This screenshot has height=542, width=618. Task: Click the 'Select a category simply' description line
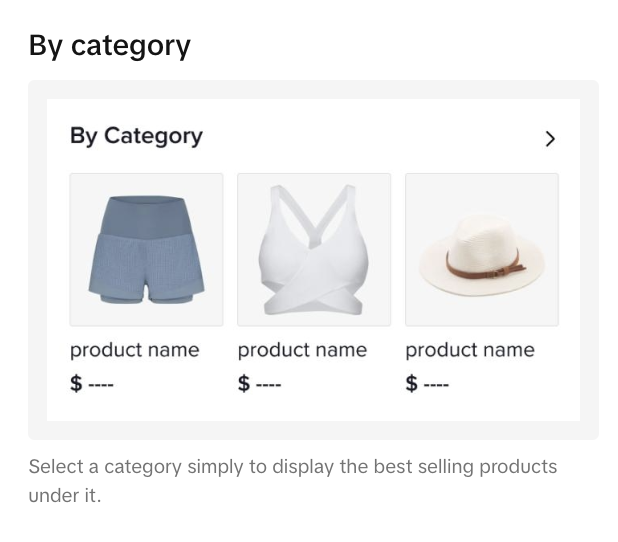point(292,467)
